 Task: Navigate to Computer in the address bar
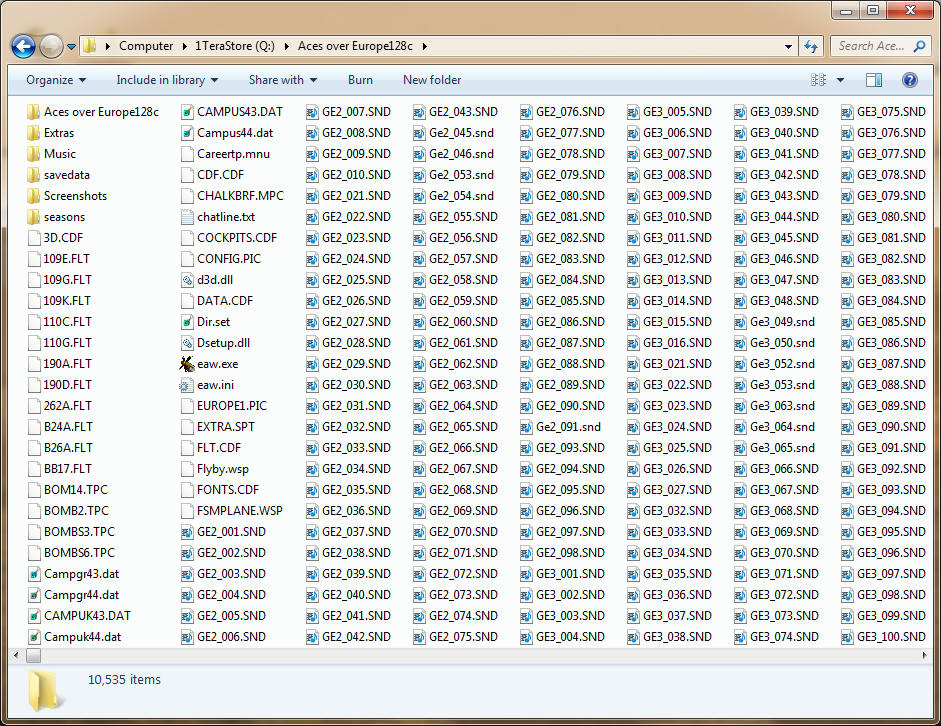click(146, 46)
